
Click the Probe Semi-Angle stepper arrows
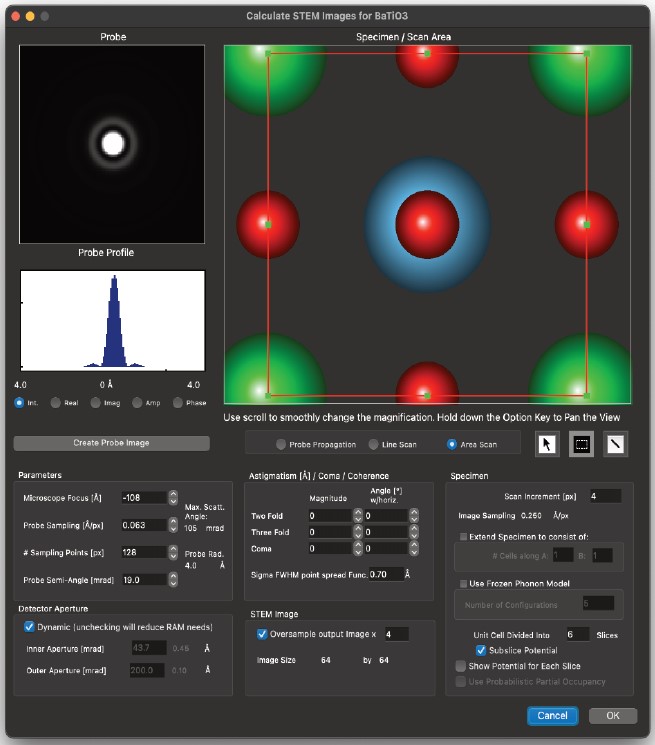click(174, 579)
